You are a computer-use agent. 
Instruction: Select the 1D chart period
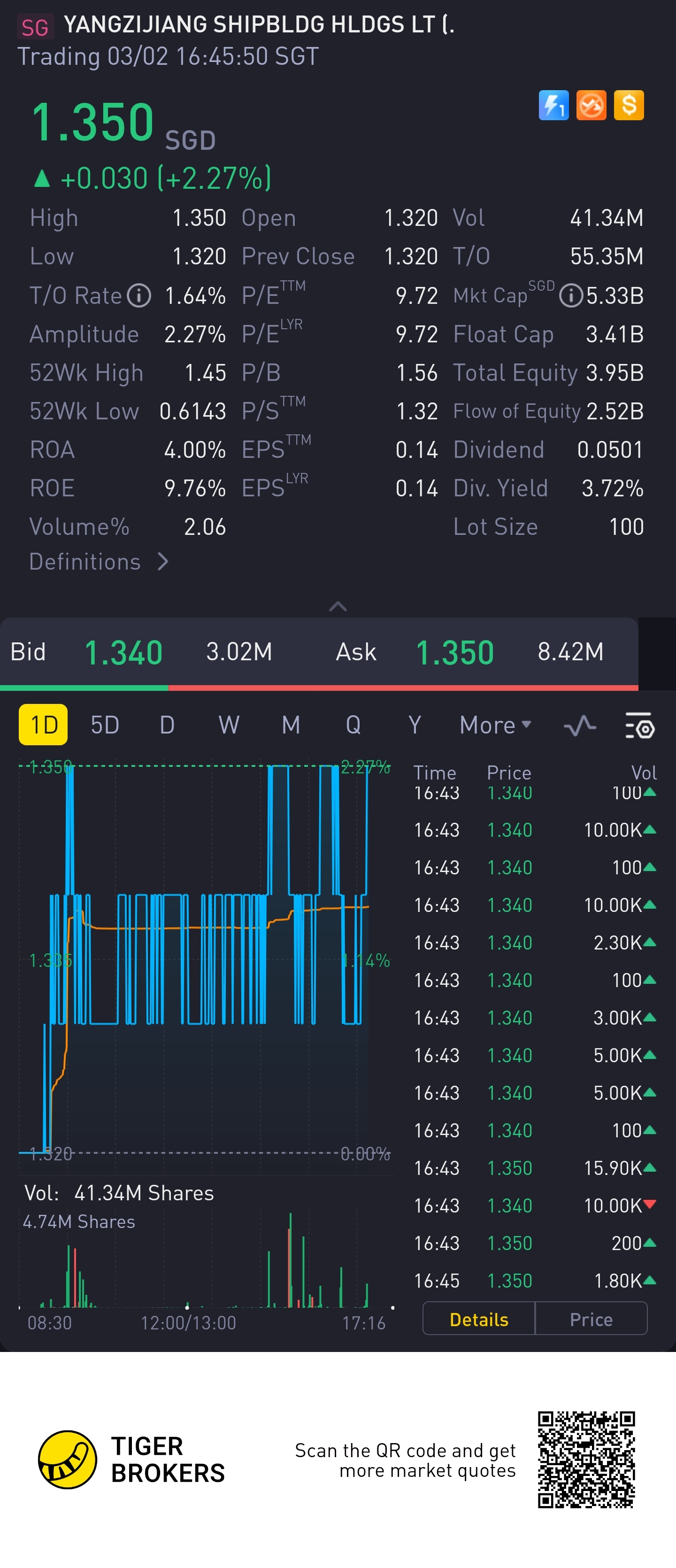pos(43,725)
